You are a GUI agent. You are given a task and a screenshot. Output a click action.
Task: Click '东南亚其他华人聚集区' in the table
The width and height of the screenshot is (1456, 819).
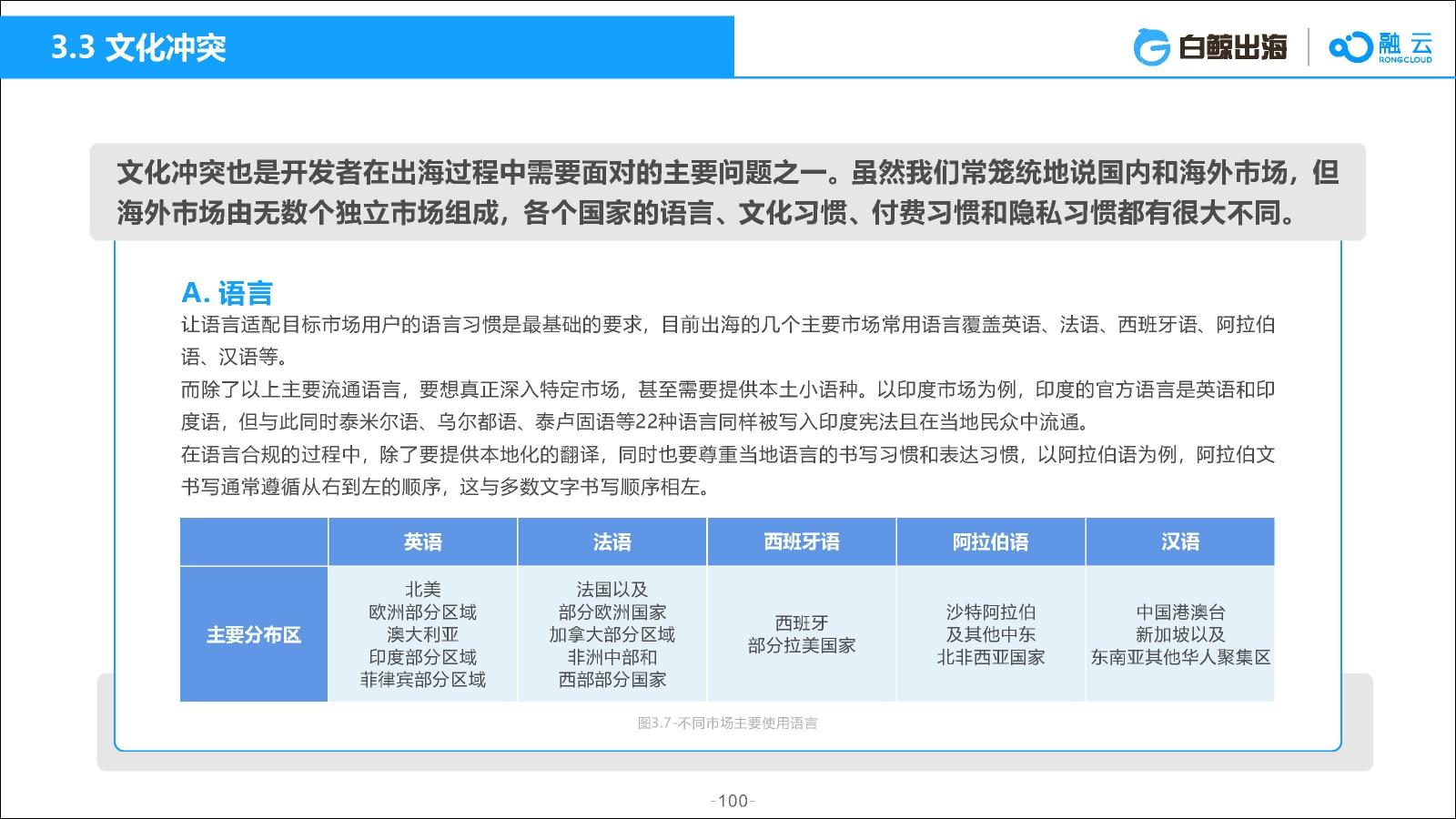1180,657
